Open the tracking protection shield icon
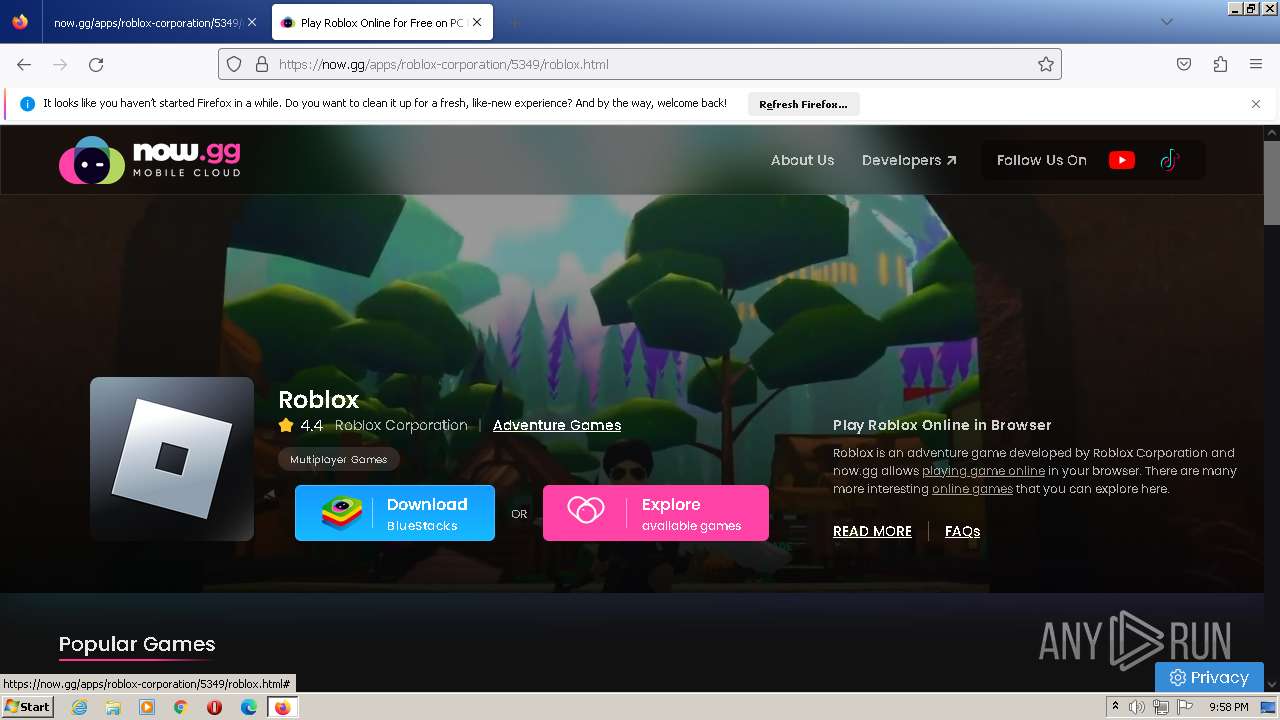The image size is (1280, 720). click(x=234, y=64)
